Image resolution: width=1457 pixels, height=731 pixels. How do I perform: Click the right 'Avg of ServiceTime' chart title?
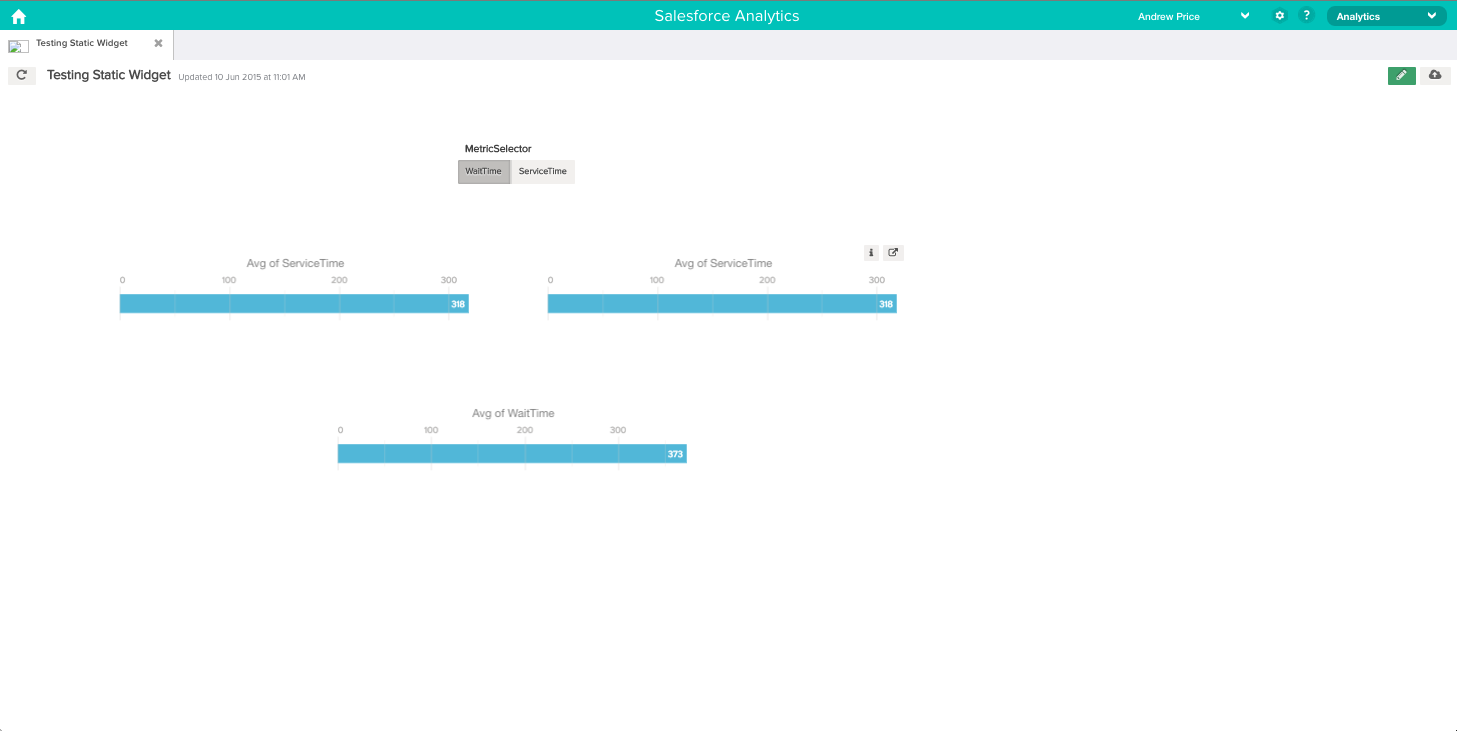click(723, 263)
